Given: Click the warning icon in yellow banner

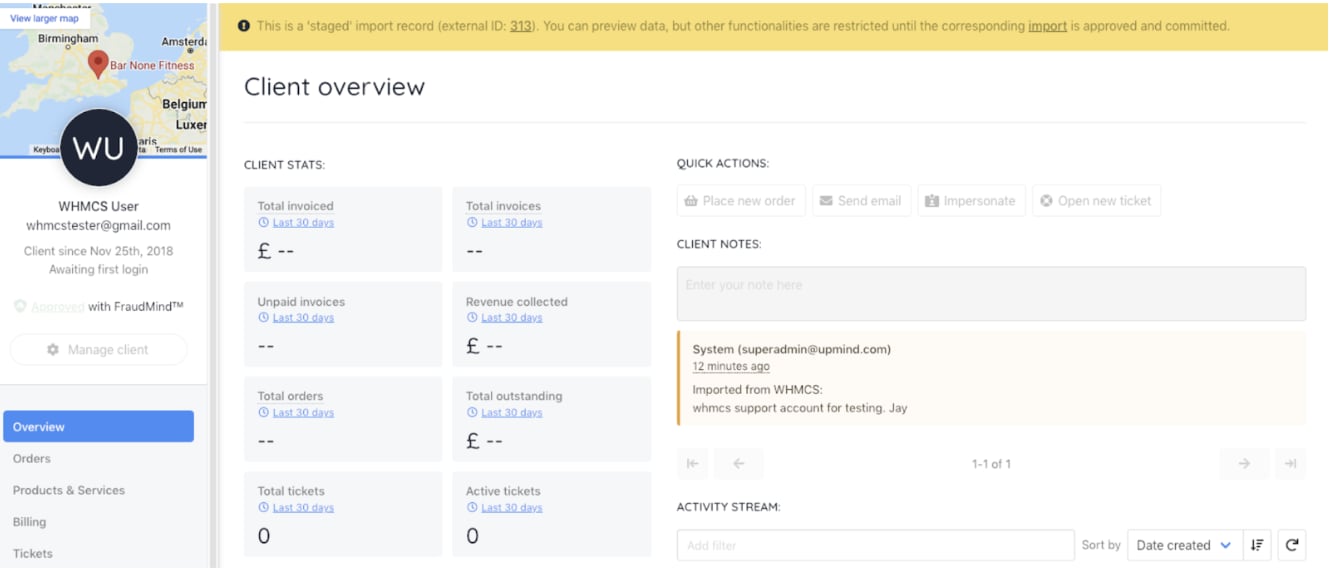Looking at the screenshot, I should (244, 26).
